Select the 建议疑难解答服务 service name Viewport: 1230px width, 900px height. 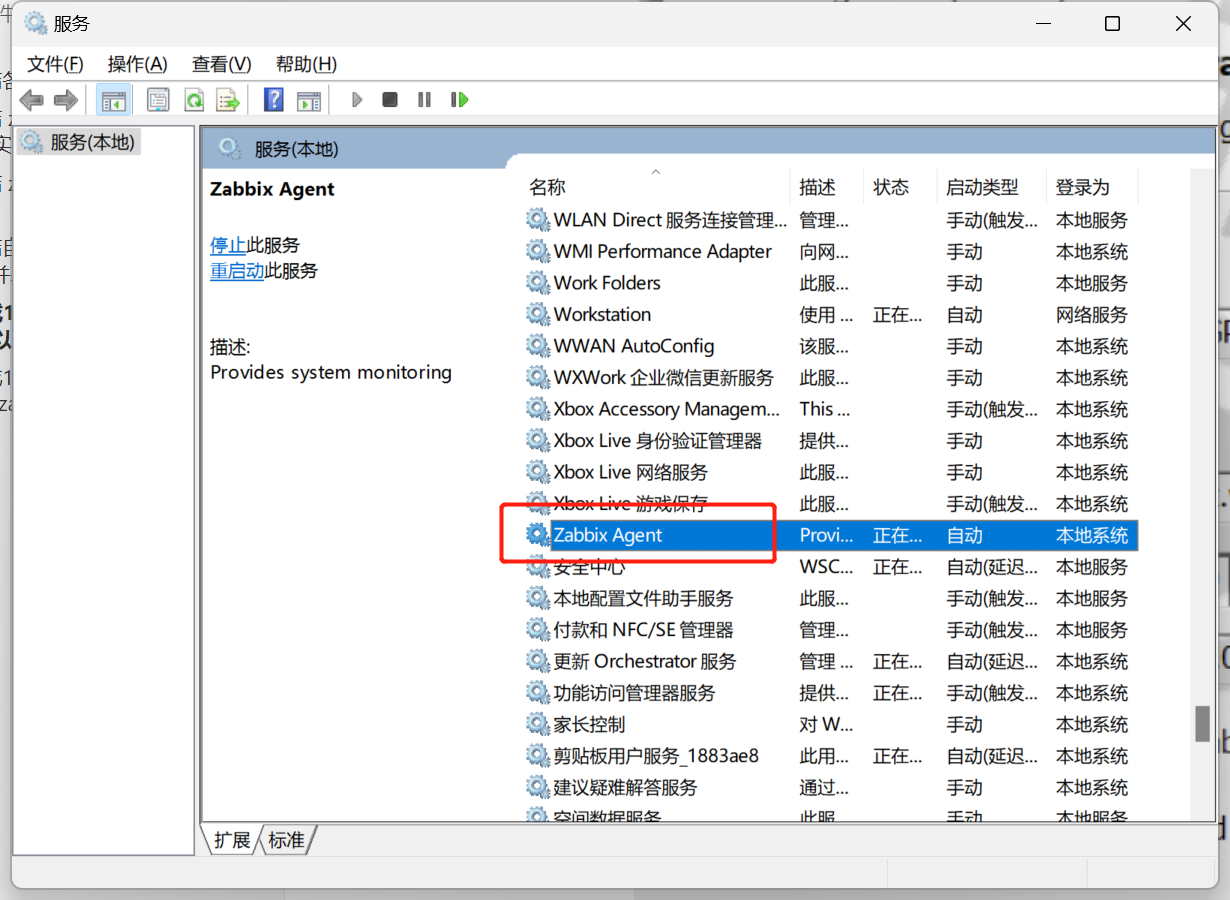[626, 787]
